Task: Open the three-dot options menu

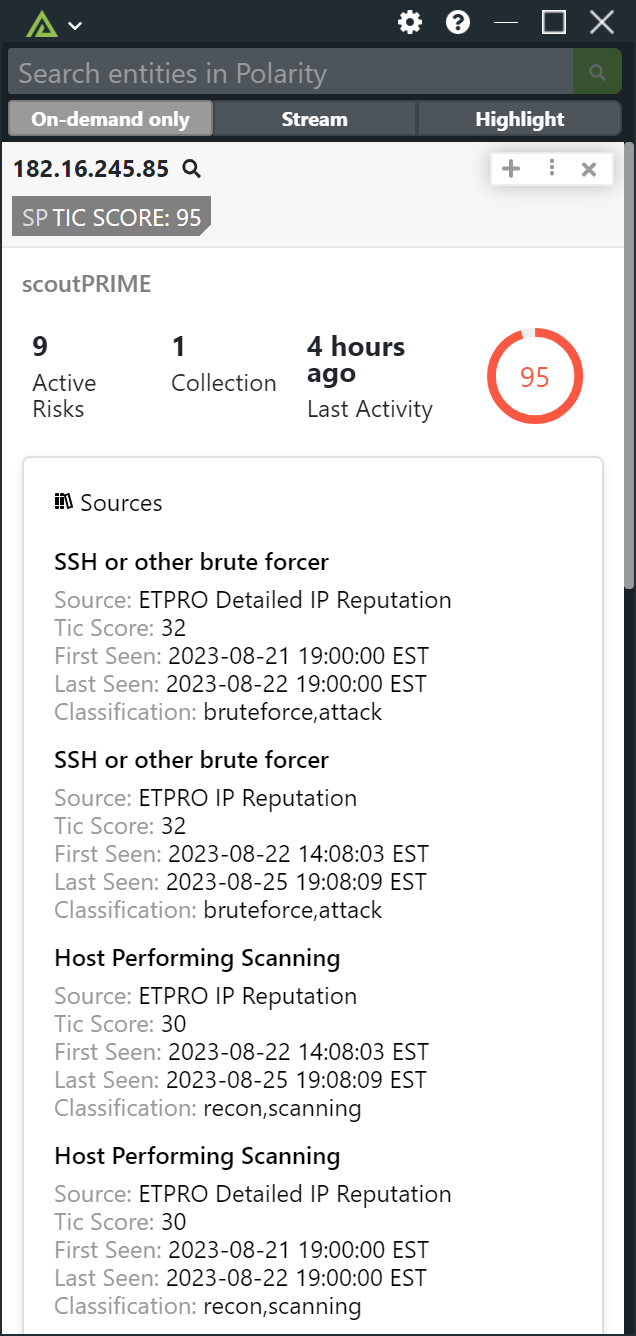Action: pos(551,169)
